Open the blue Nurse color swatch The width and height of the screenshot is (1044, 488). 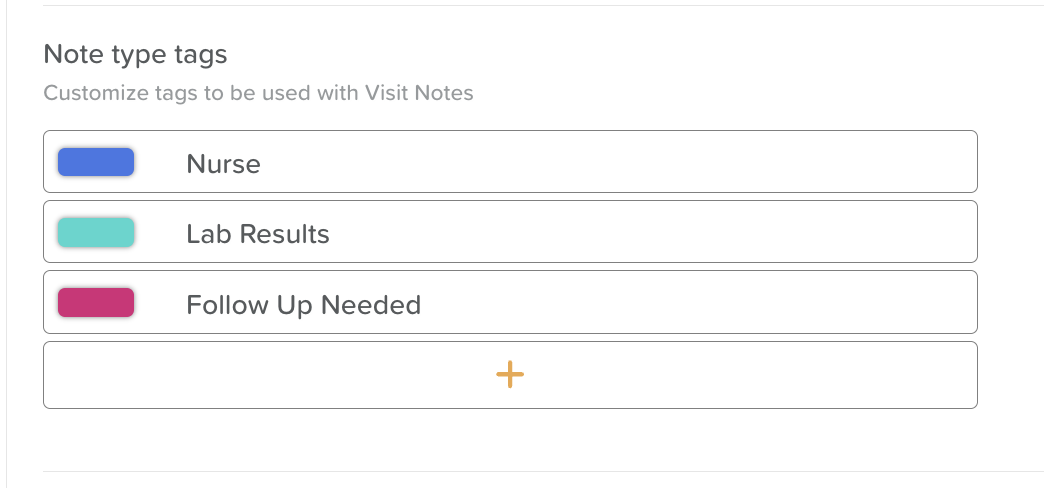96,162
